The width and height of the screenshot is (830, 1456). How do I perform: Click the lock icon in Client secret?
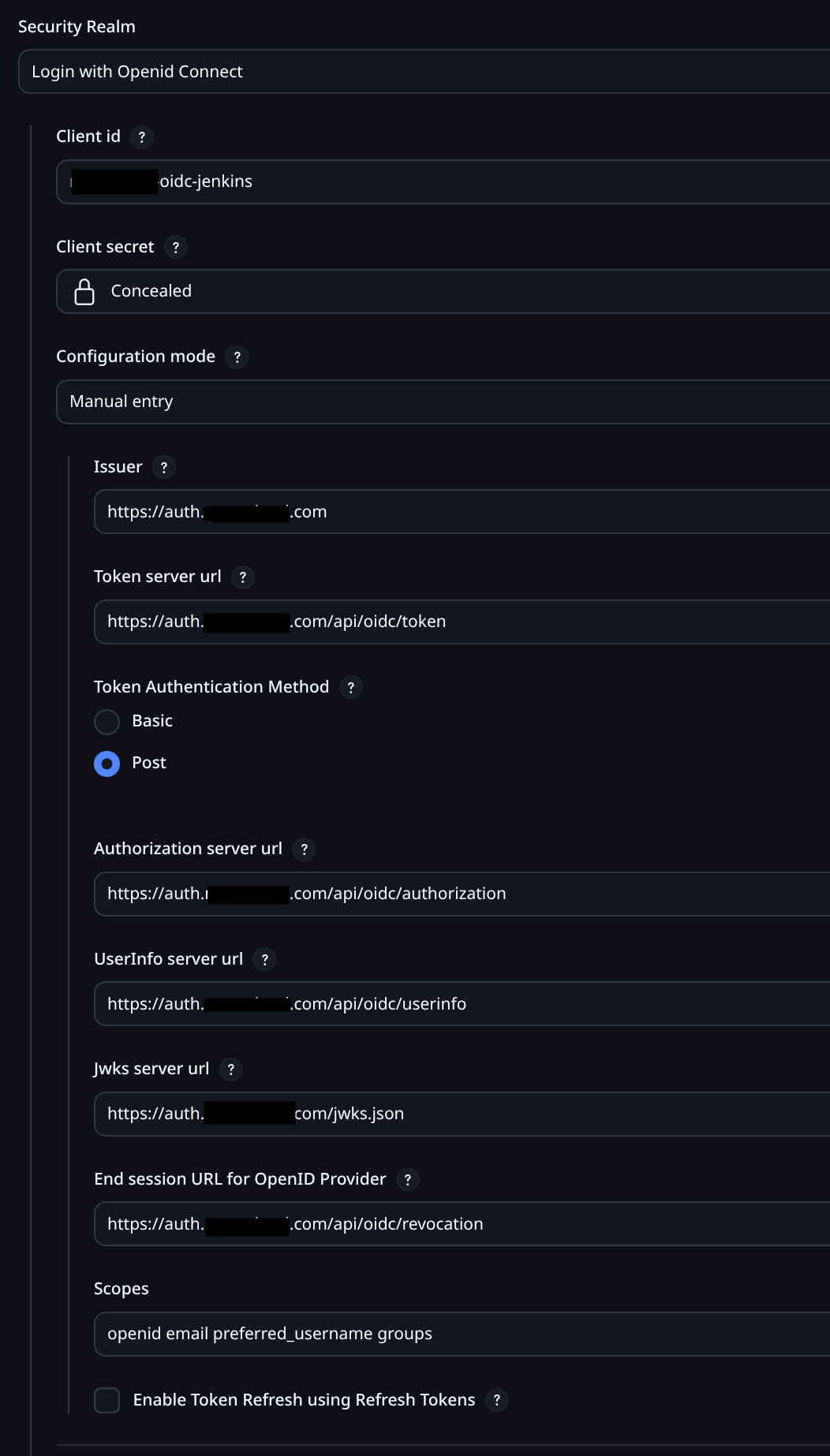pyautogui.click(x=84, y=292)
